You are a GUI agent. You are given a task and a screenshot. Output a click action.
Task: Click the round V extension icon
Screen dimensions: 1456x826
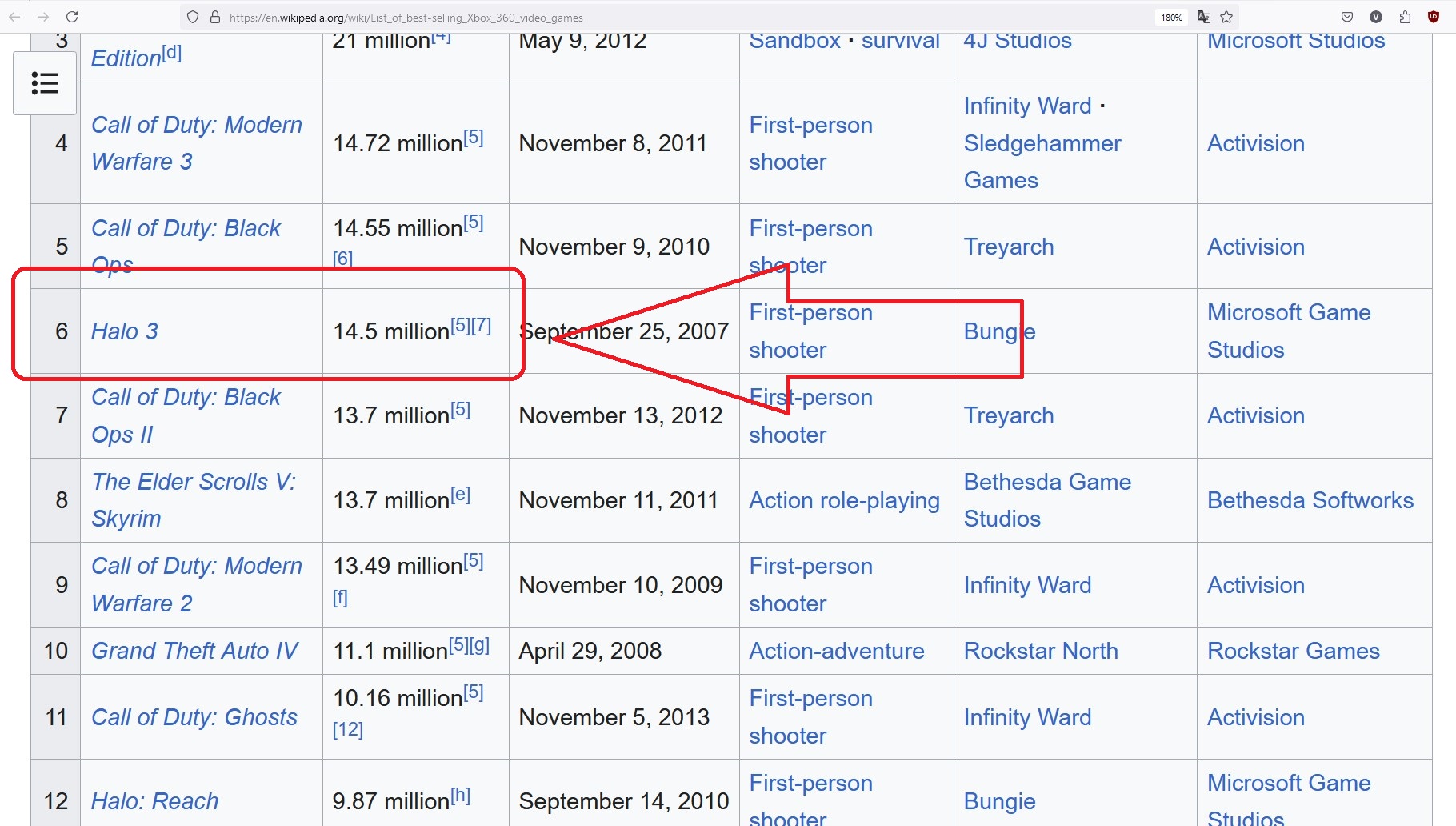[1376, 17]
